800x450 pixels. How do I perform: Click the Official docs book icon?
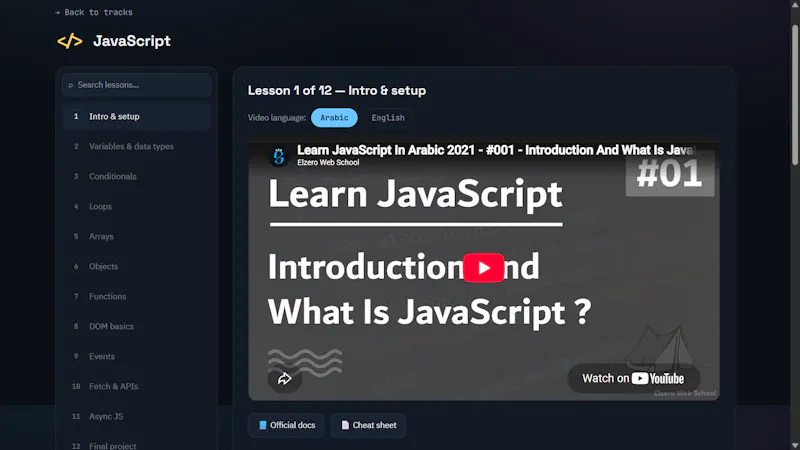tap(263, 426)
